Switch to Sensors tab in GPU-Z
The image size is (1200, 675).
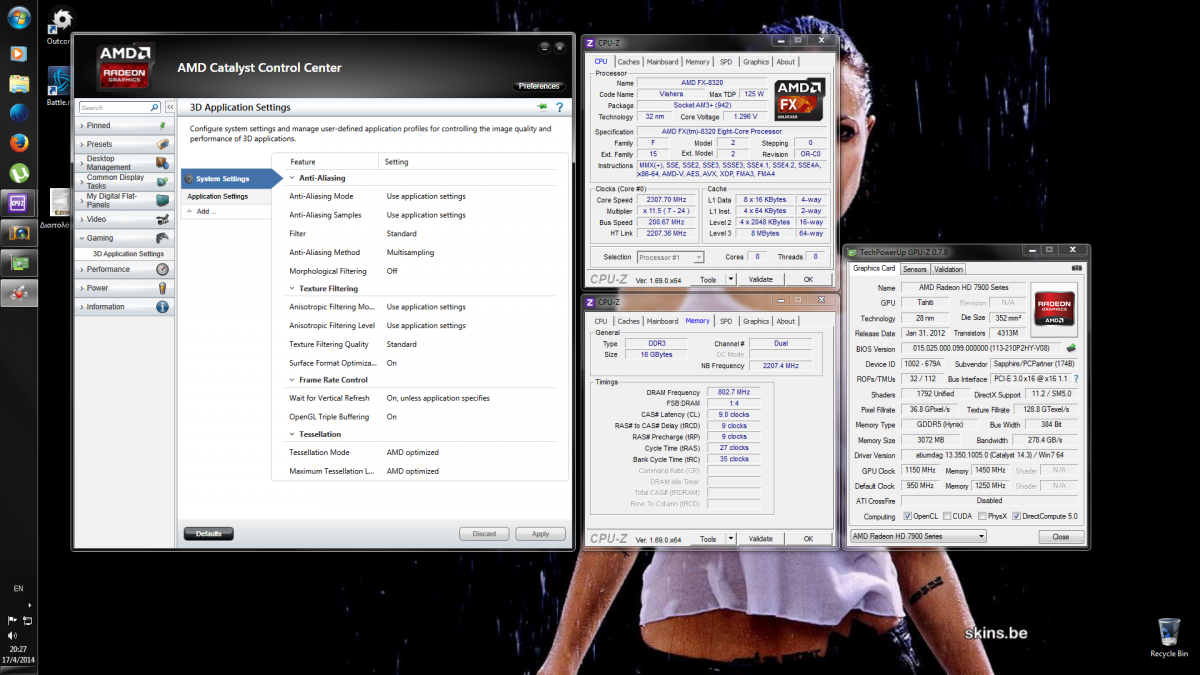click(x=914, y=269)
